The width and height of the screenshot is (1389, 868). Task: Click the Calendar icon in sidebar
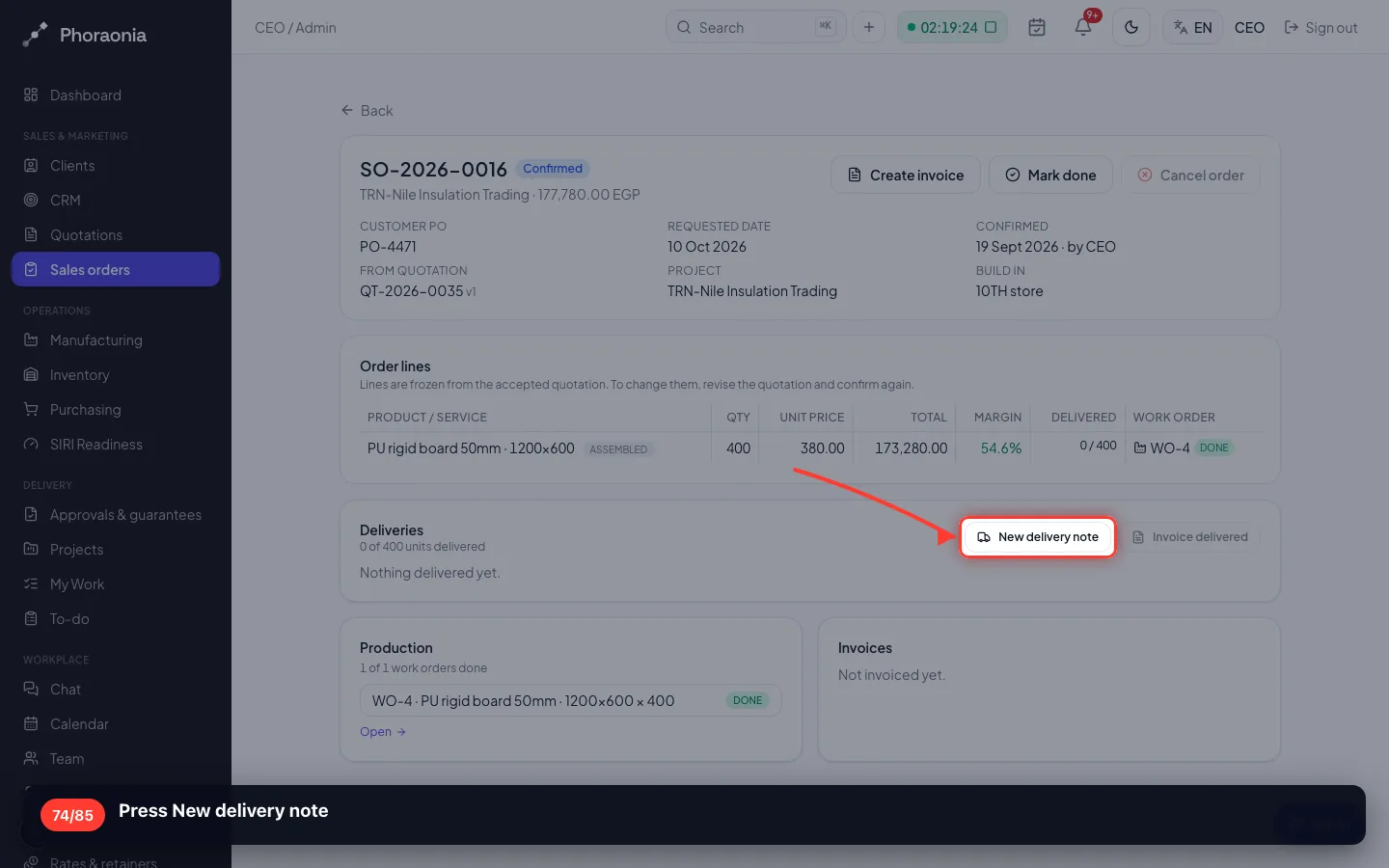[31, 724]
